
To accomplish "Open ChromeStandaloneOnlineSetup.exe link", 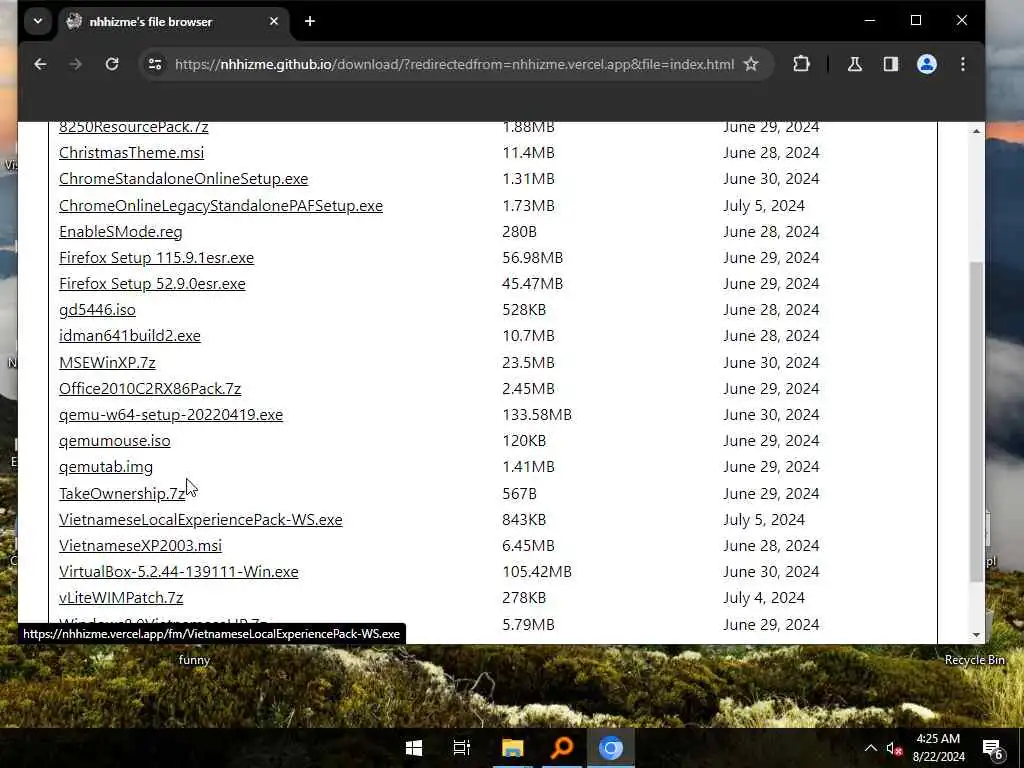I will click(184, 179).
